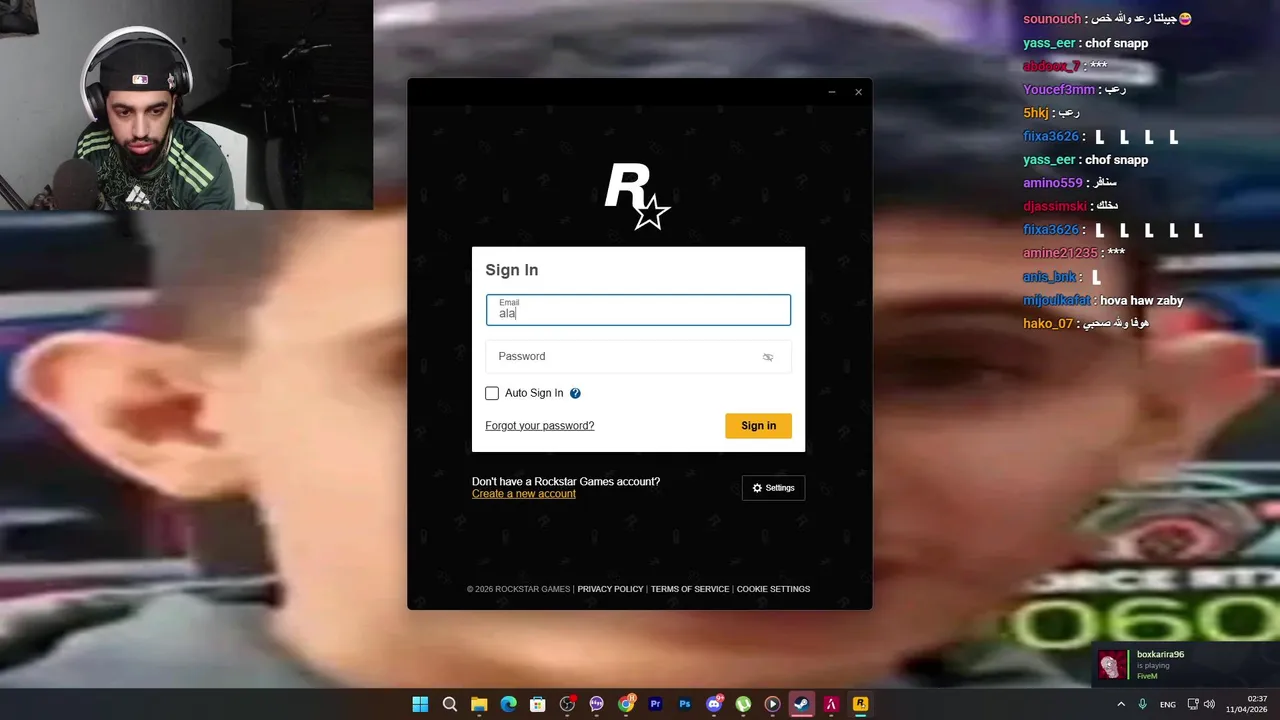Click the anis_bnk chat username
Screen dimensions: 1280x720
coord(1049,277)
